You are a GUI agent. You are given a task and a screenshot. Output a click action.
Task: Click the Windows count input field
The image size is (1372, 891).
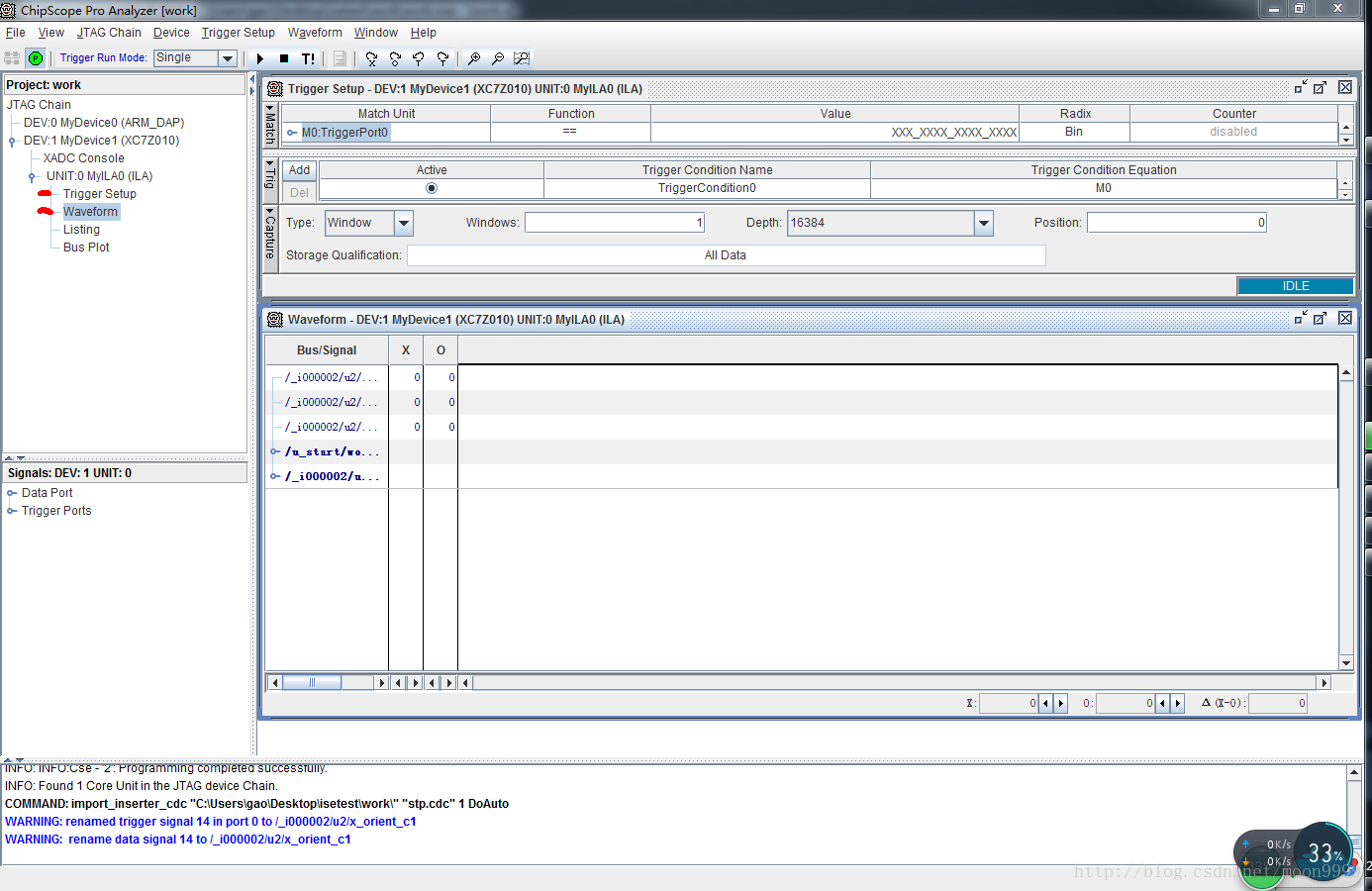(x=614, y=223)
